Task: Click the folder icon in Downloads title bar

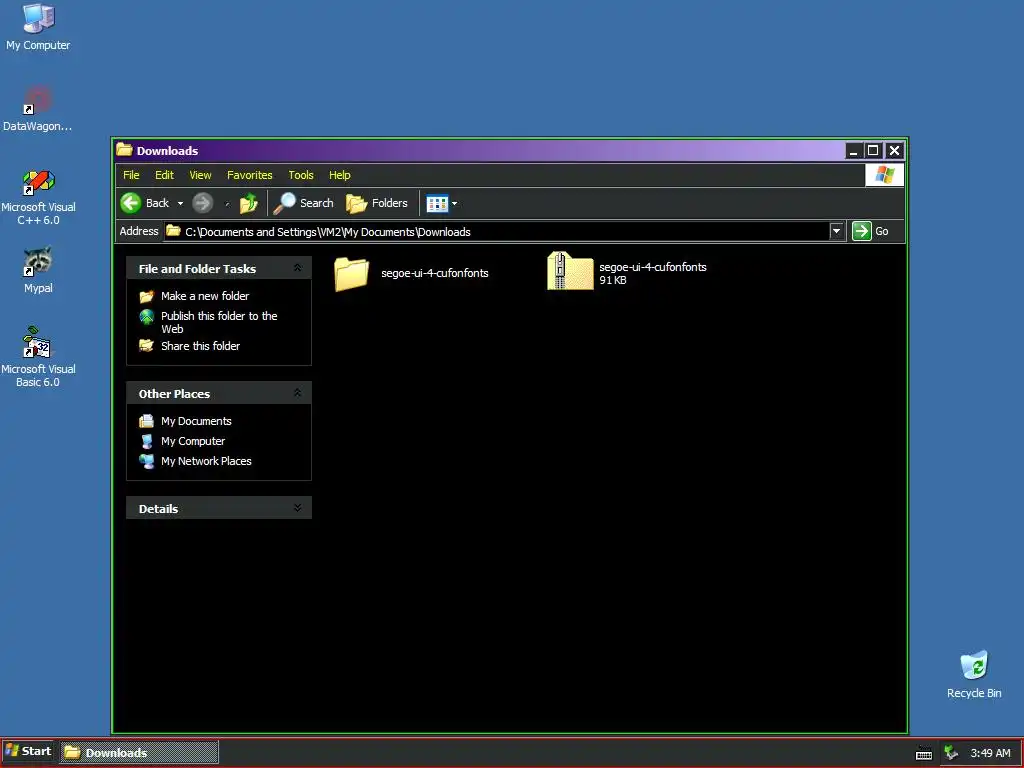Action: pos(124,150)
